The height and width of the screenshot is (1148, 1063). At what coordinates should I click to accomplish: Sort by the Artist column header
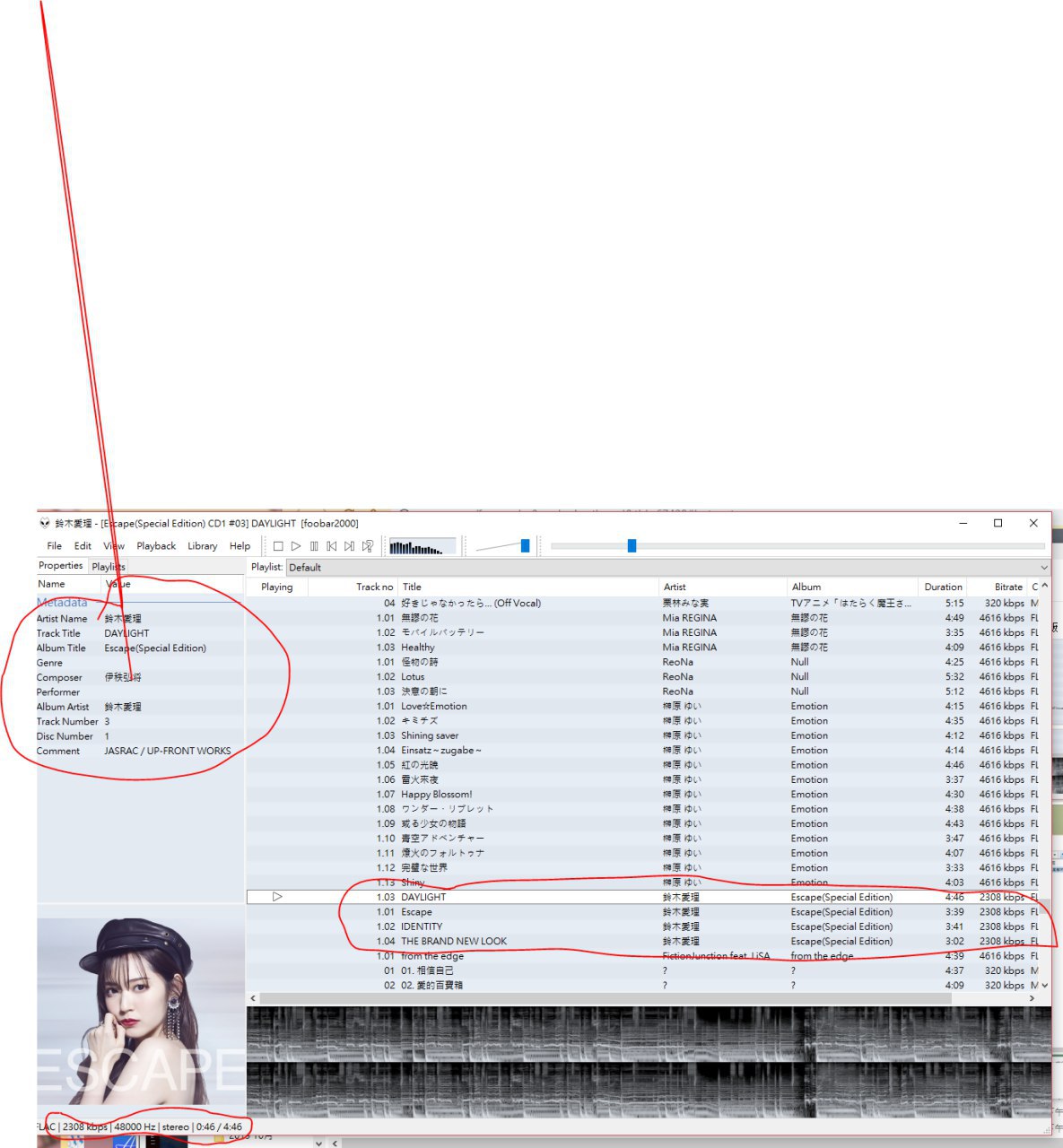(x=723, y=587)
